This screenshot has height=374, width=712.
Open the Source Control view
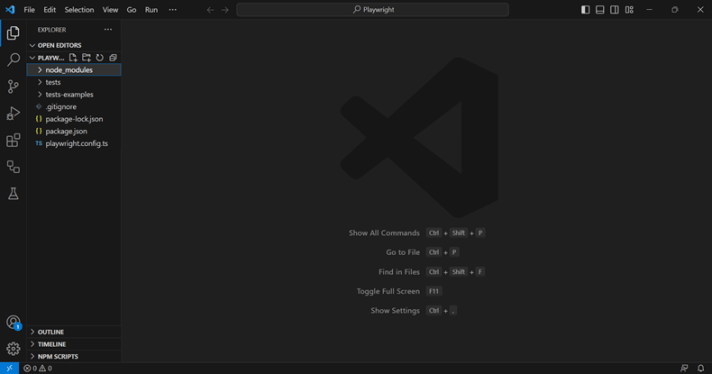(13, 86)
